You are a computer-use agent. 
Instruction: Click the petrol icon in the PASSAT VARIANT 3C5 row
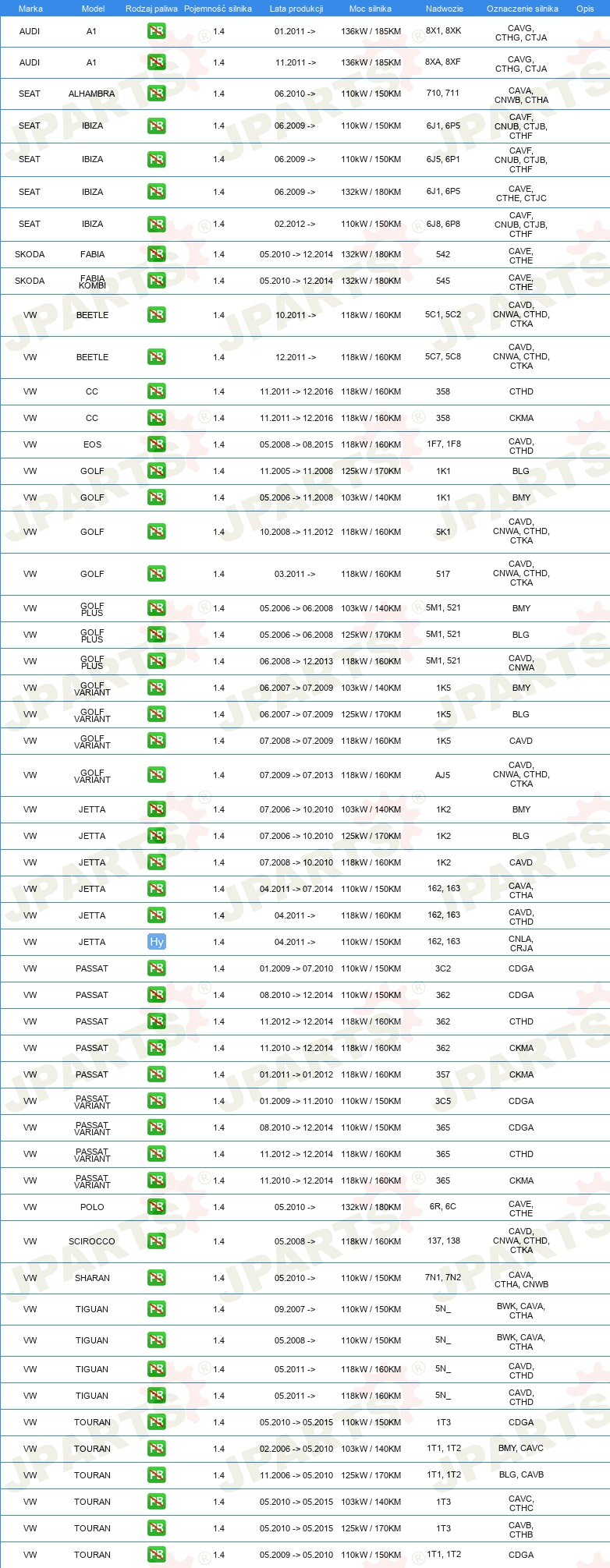[156, 1101]
